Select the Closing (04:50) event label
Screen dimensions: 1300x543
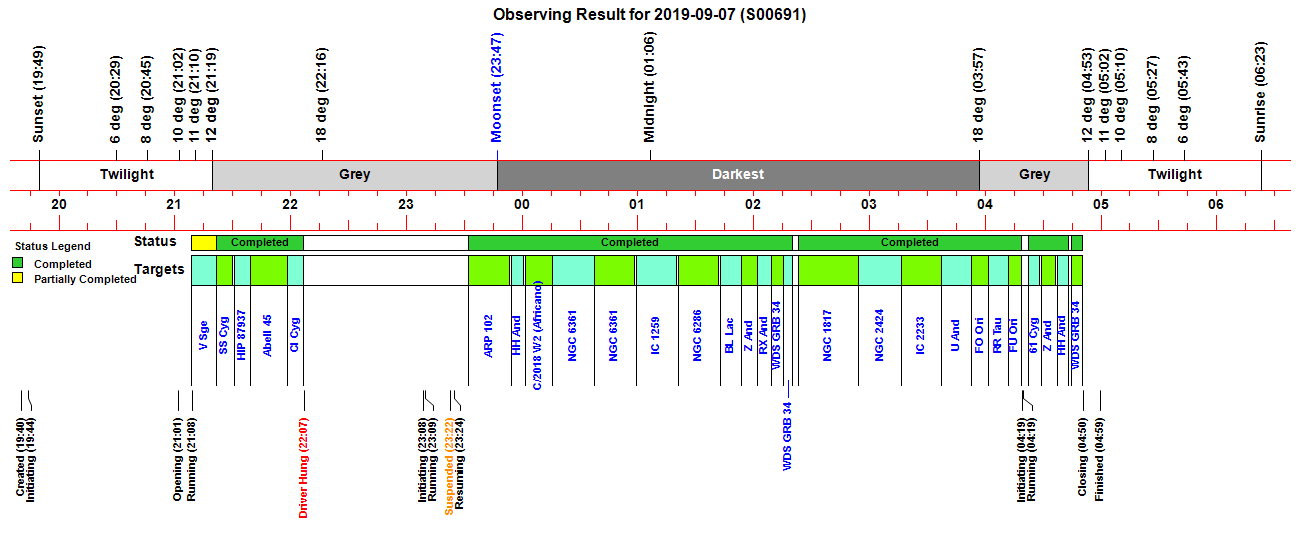pos(1082,456)
